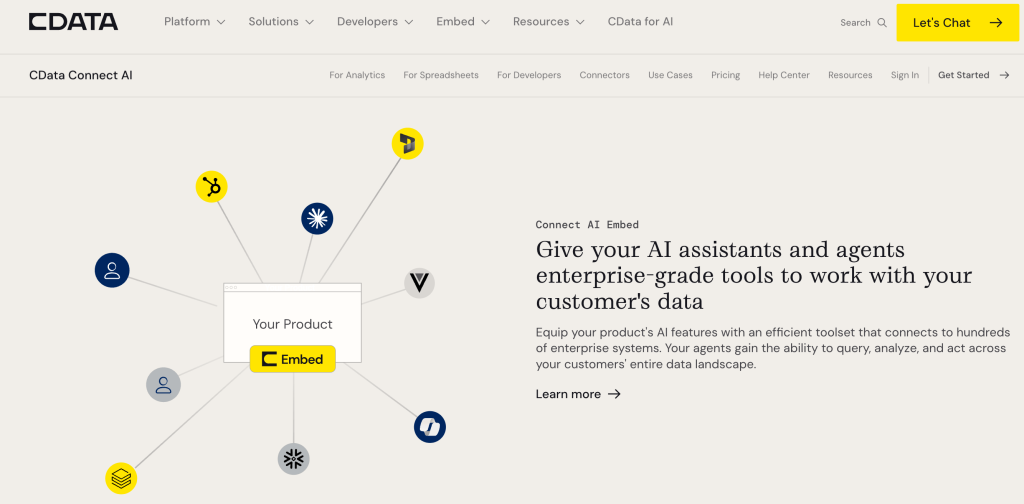This screenshot has width=1024, height=504.
Task: Click arrow next to Get Started
Action: (x=1004, y=75)
